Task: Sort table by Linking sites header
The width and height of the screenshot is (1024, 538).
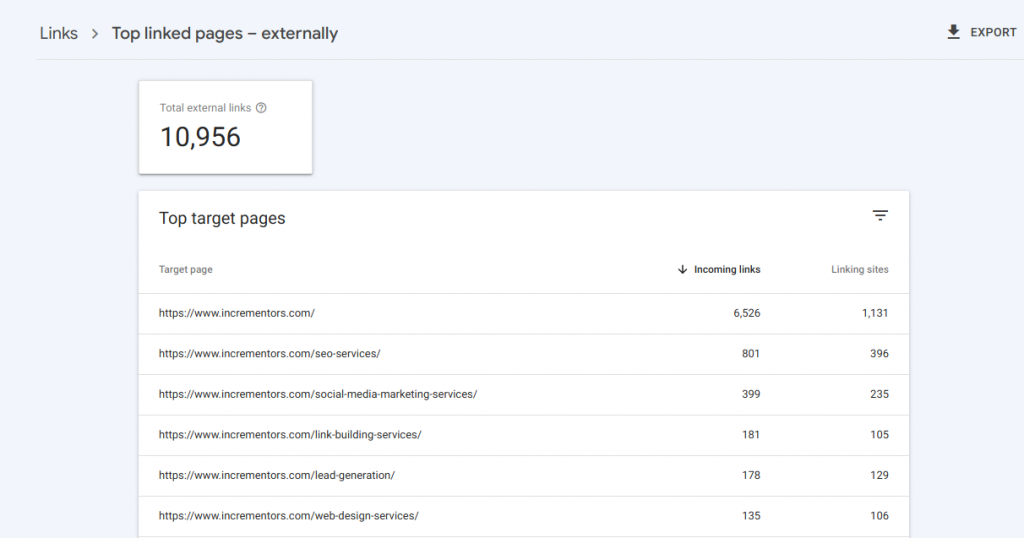Action: [x=859, y=269]
